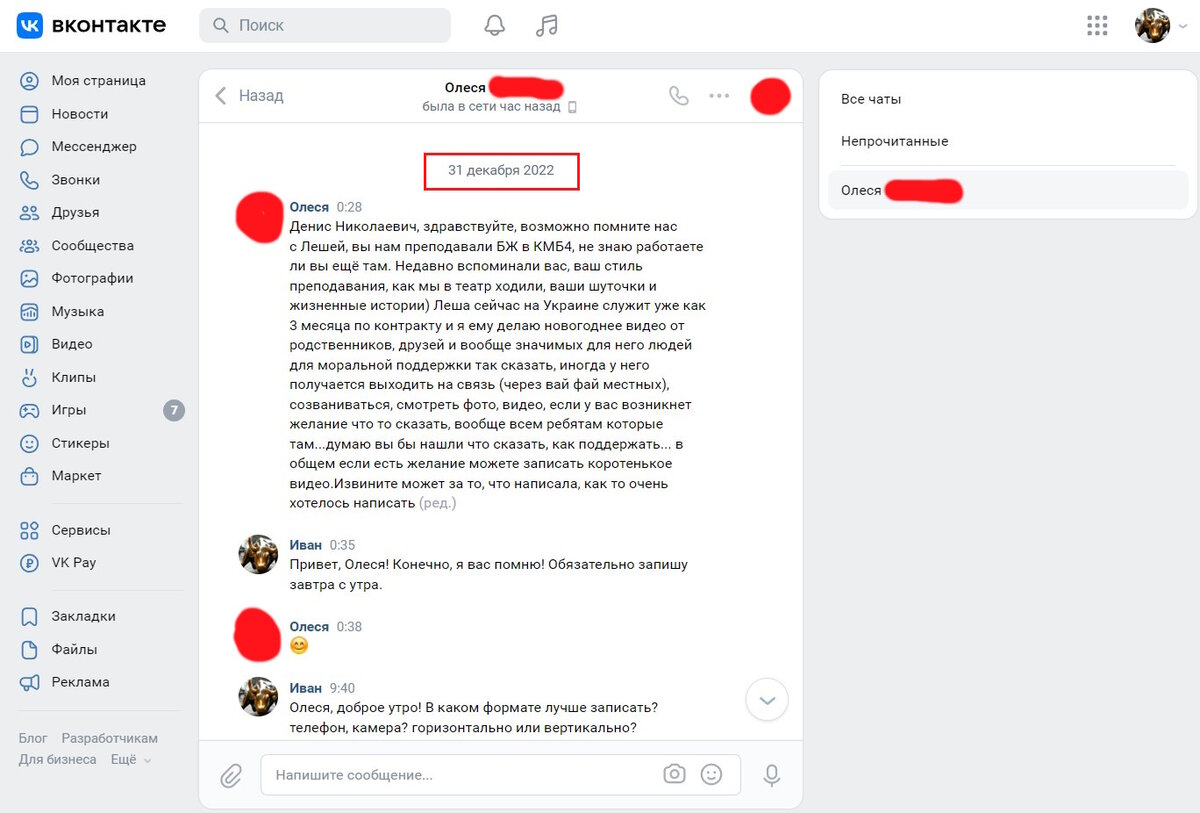Jump to latest messages with down-arrow button

coord(767,700)
